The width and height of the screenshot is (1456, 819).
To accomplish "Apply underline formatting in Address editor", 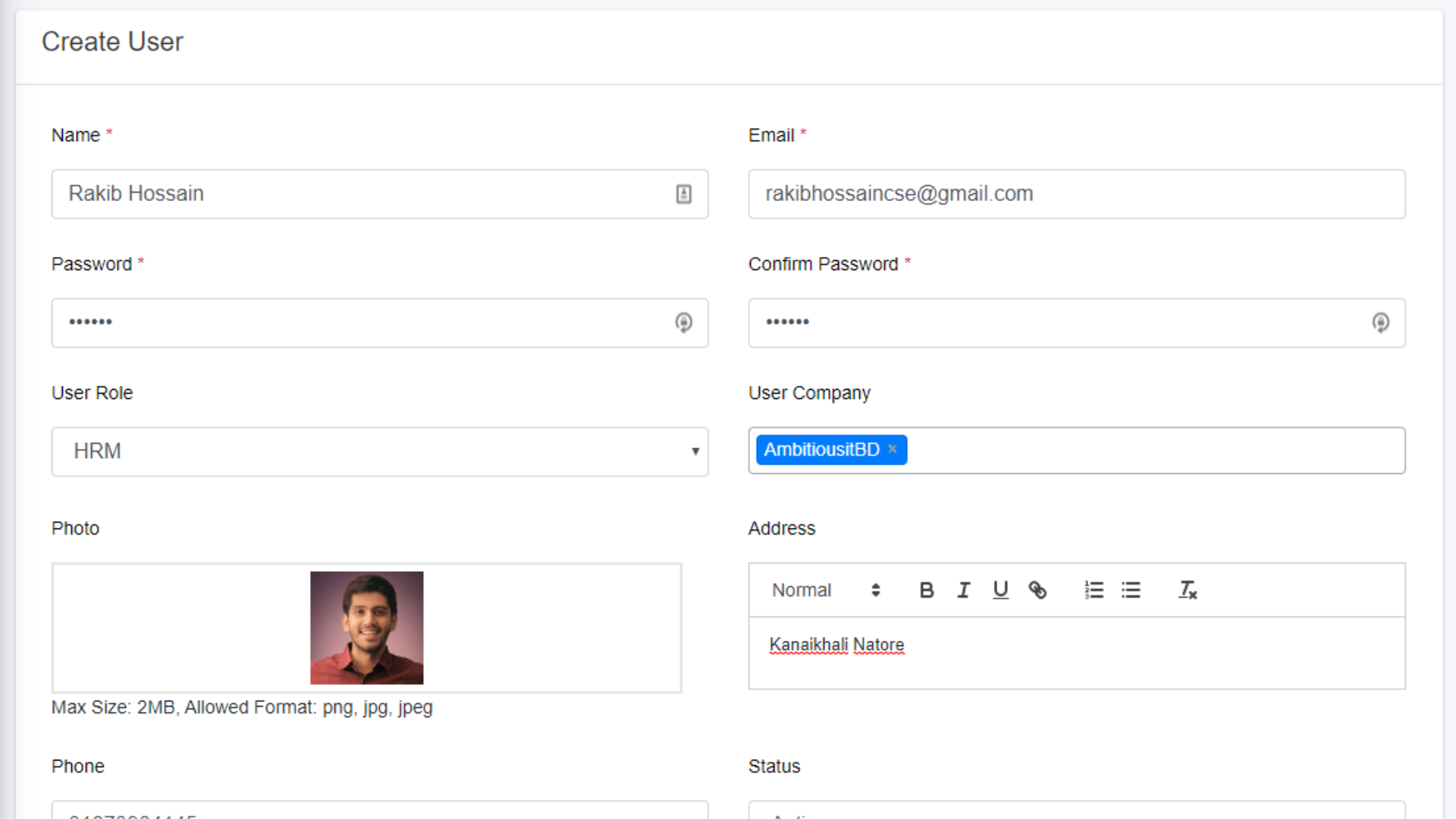I will click(x=1000, y=590).
